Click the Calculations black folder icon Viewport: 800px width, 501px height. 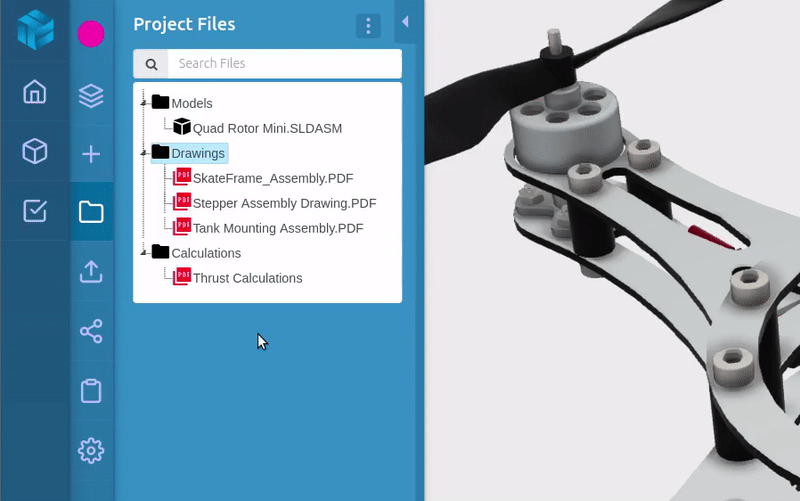pyautogui.click(x=160, y=252)
